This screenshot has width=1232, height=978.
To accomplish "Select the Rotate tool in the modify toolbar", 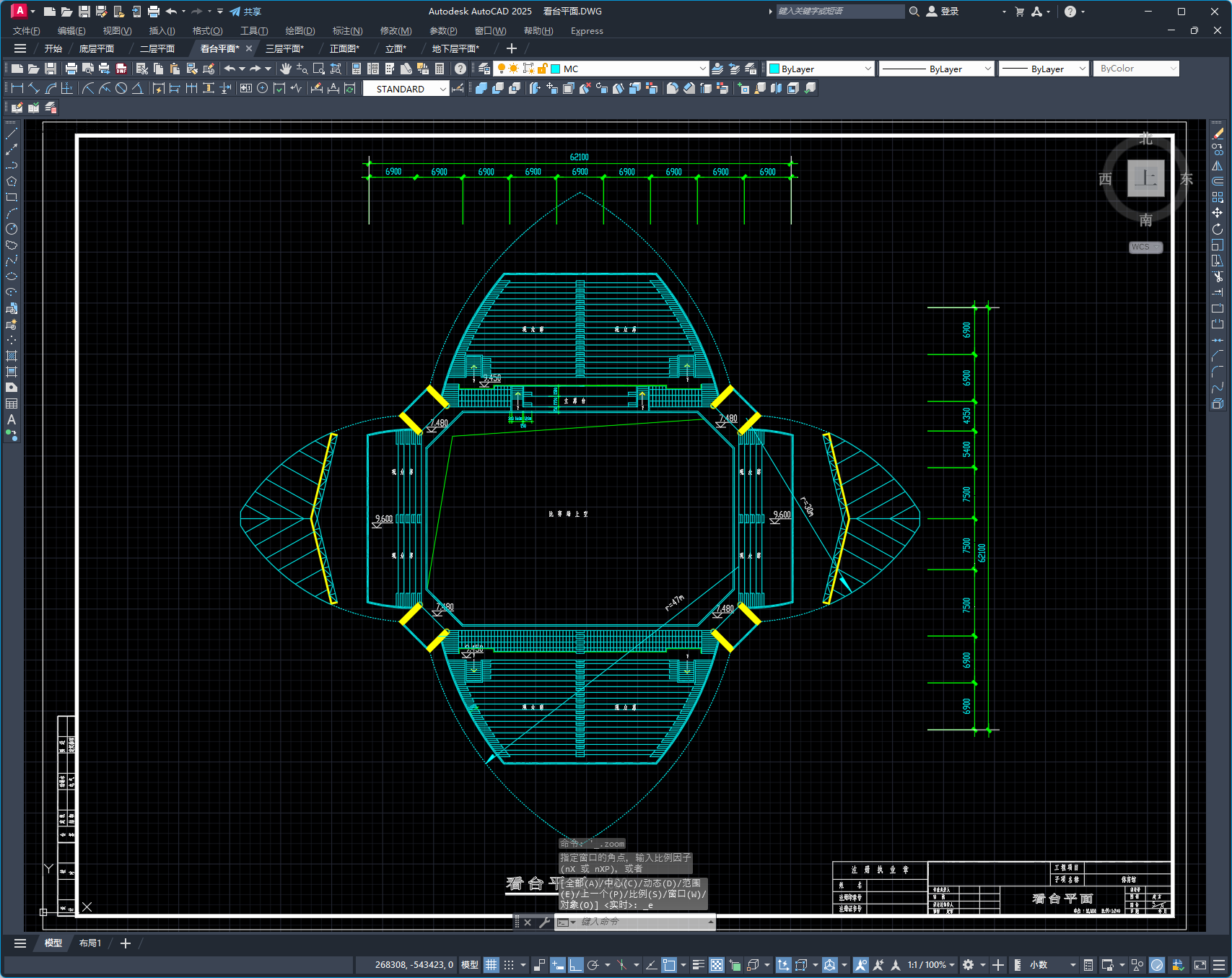I will click(1218, 229).
